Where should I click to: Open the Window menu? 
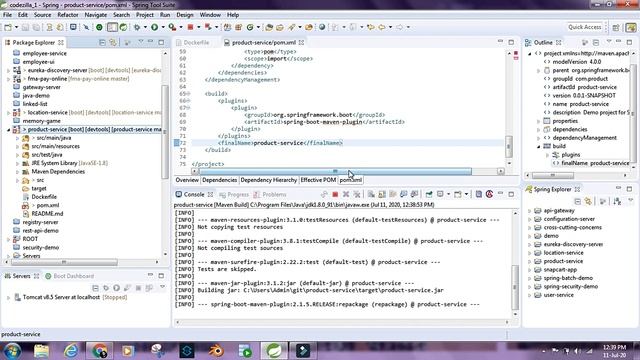[210, 15]
